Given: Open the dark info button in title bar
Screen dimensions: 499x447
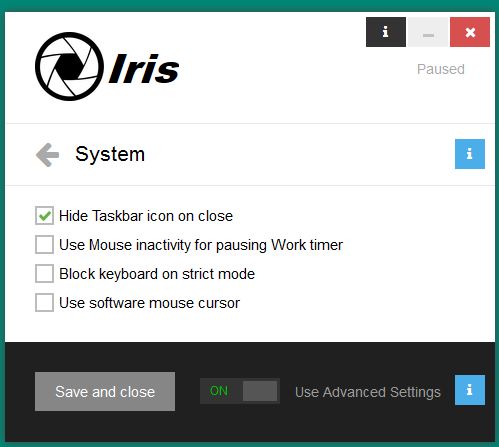Looking at the screenshot, I should tap(386, 32).
